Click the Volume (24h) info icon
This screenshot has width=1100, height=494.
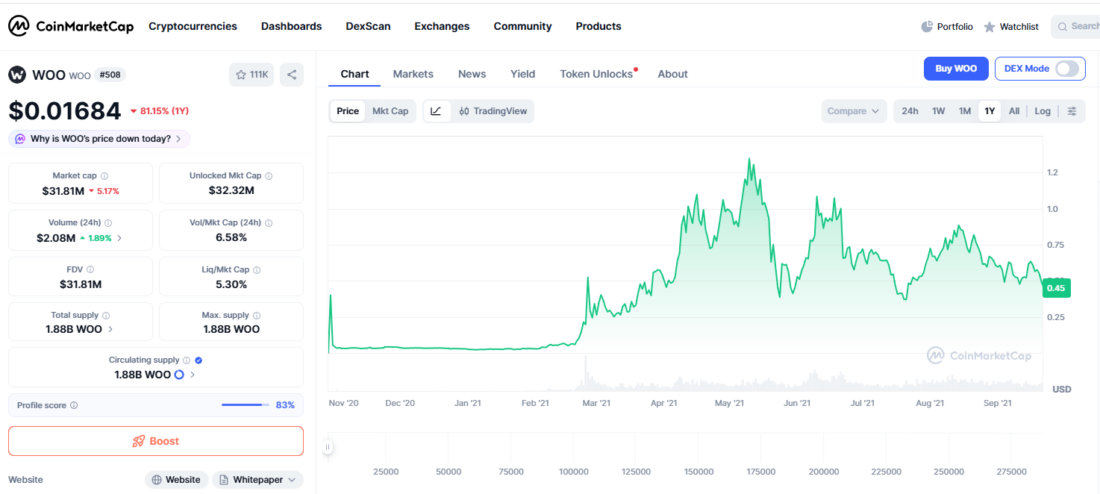click(108, 223)
